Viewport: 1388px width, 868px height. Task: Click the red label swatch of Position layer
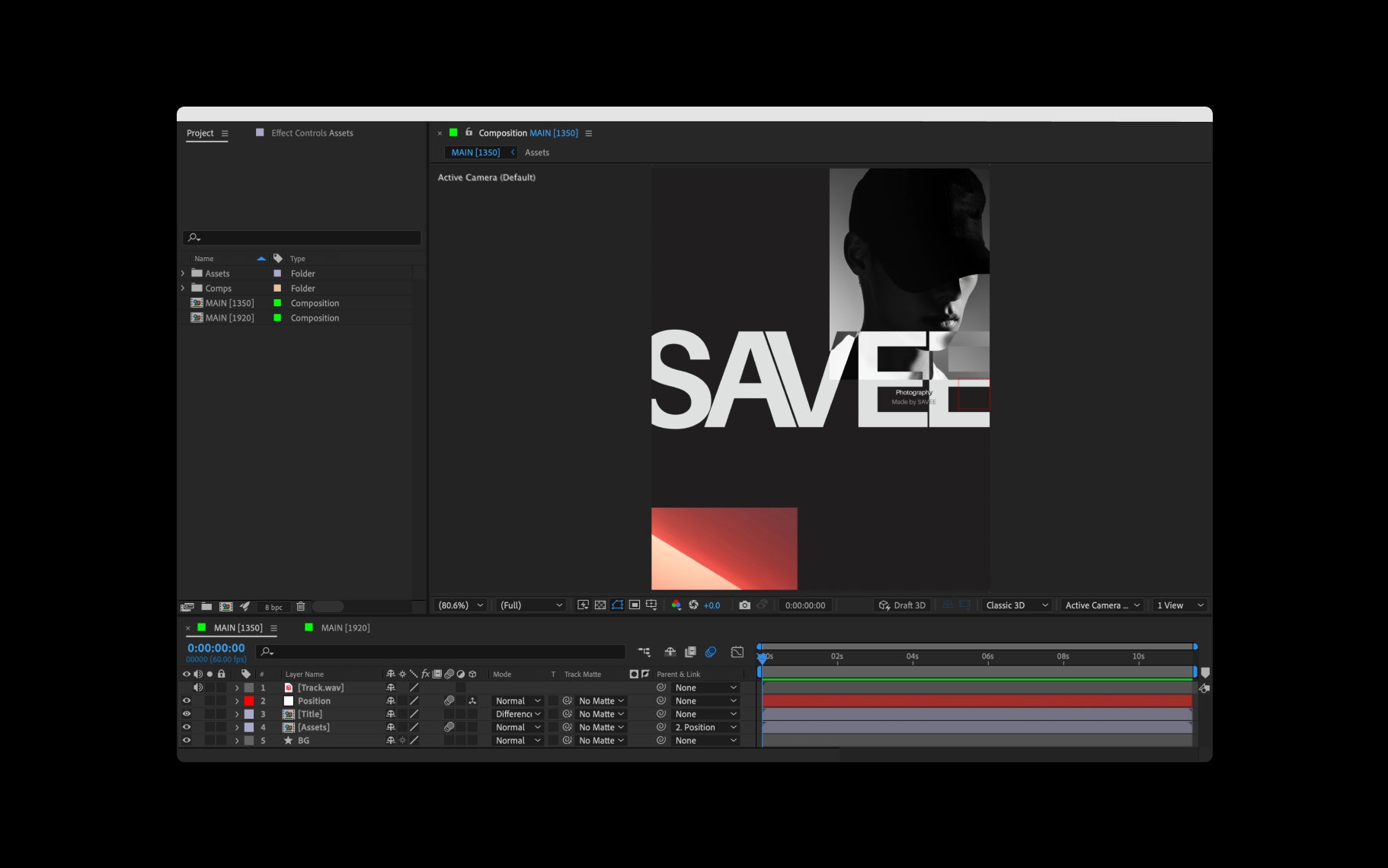pos(249,700)
